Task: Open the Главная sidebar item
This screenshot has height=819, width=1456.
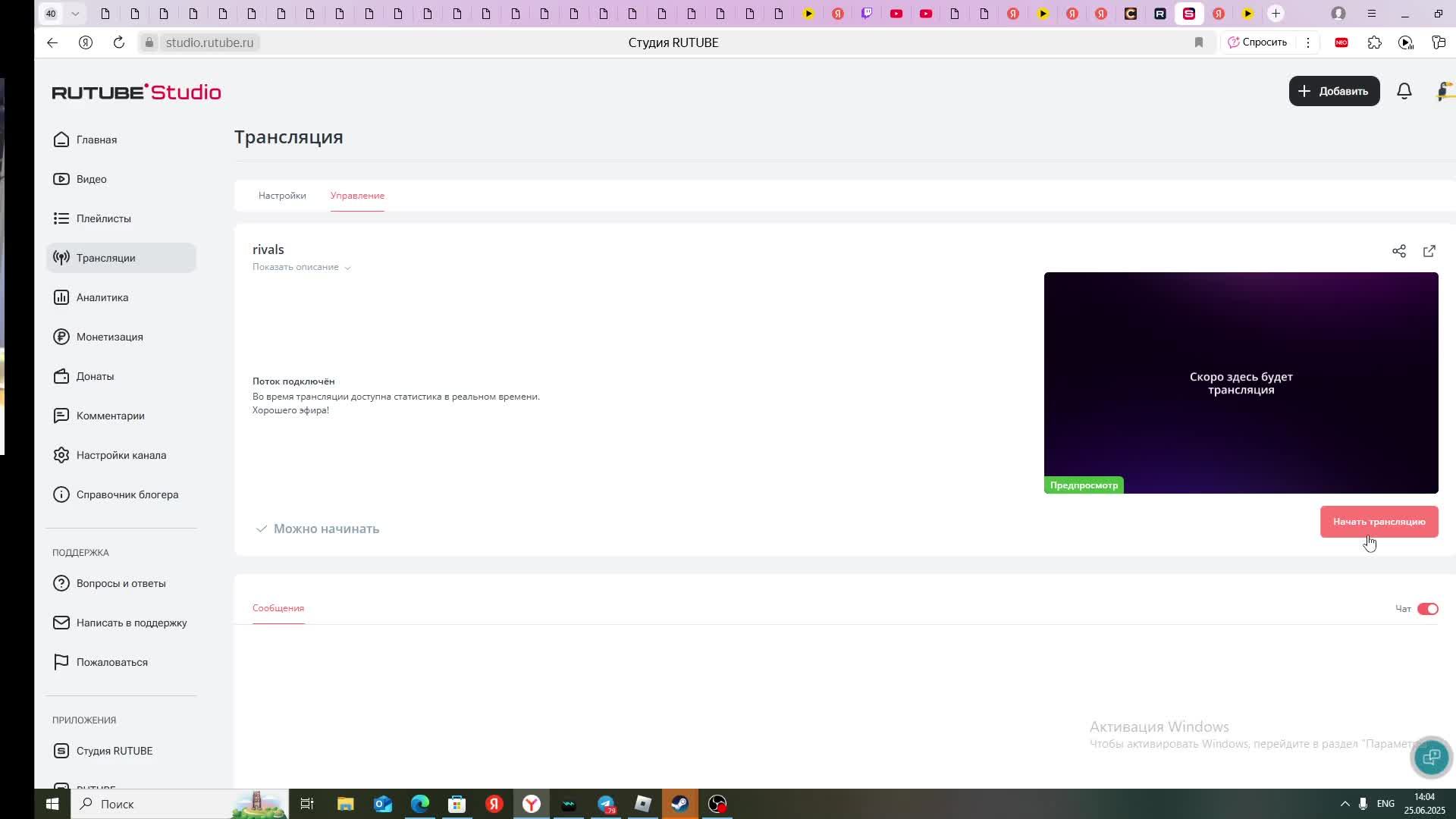Action: (x=96, y=140)
